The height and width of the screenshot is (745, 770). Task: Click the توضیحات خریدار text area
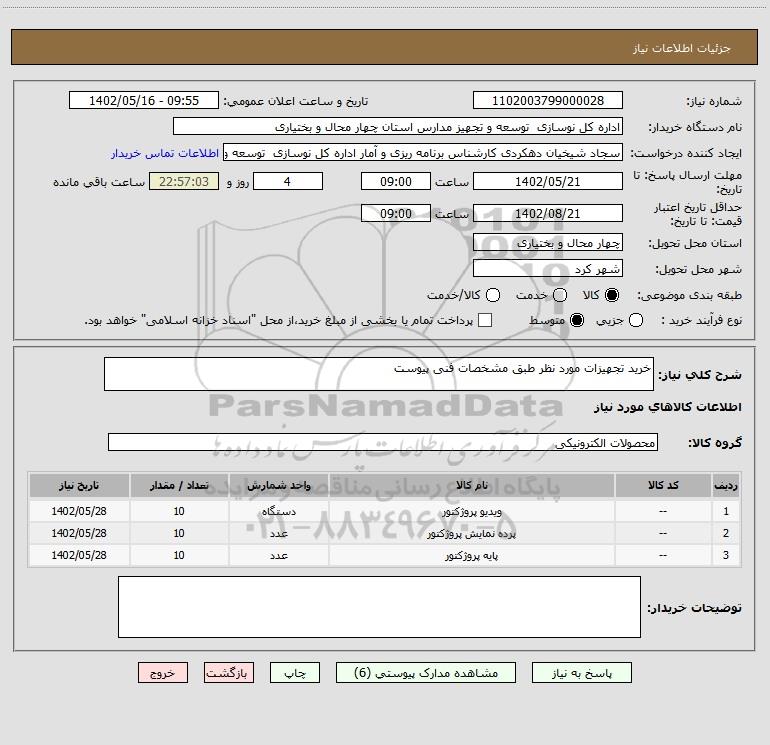click(379, 607)
